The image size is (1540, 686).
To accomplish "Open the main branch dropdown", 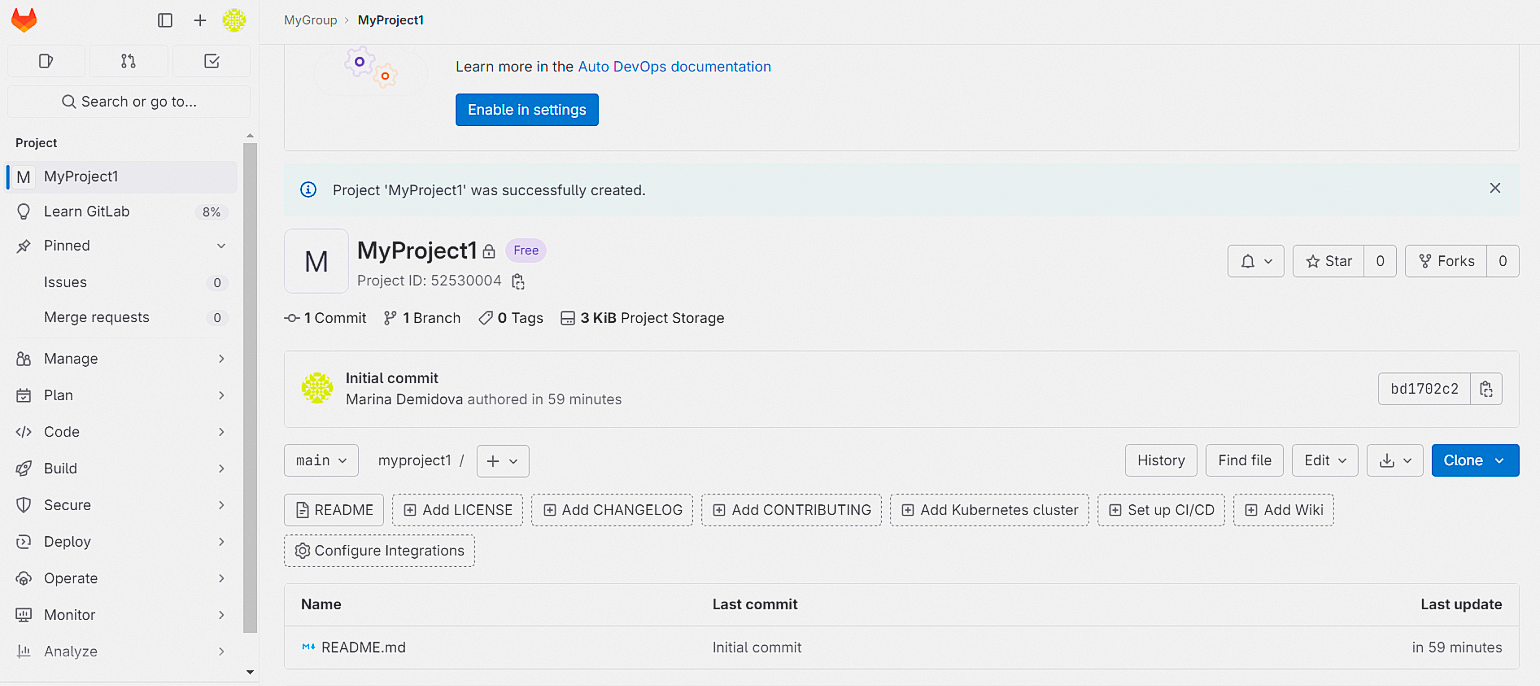I will pyautogui.click(x=321, y=460).
